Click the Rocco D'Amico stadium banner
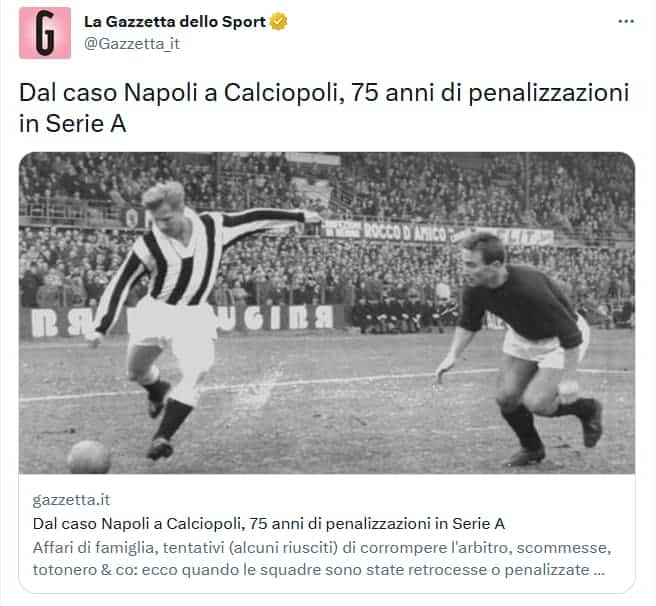 406,231
